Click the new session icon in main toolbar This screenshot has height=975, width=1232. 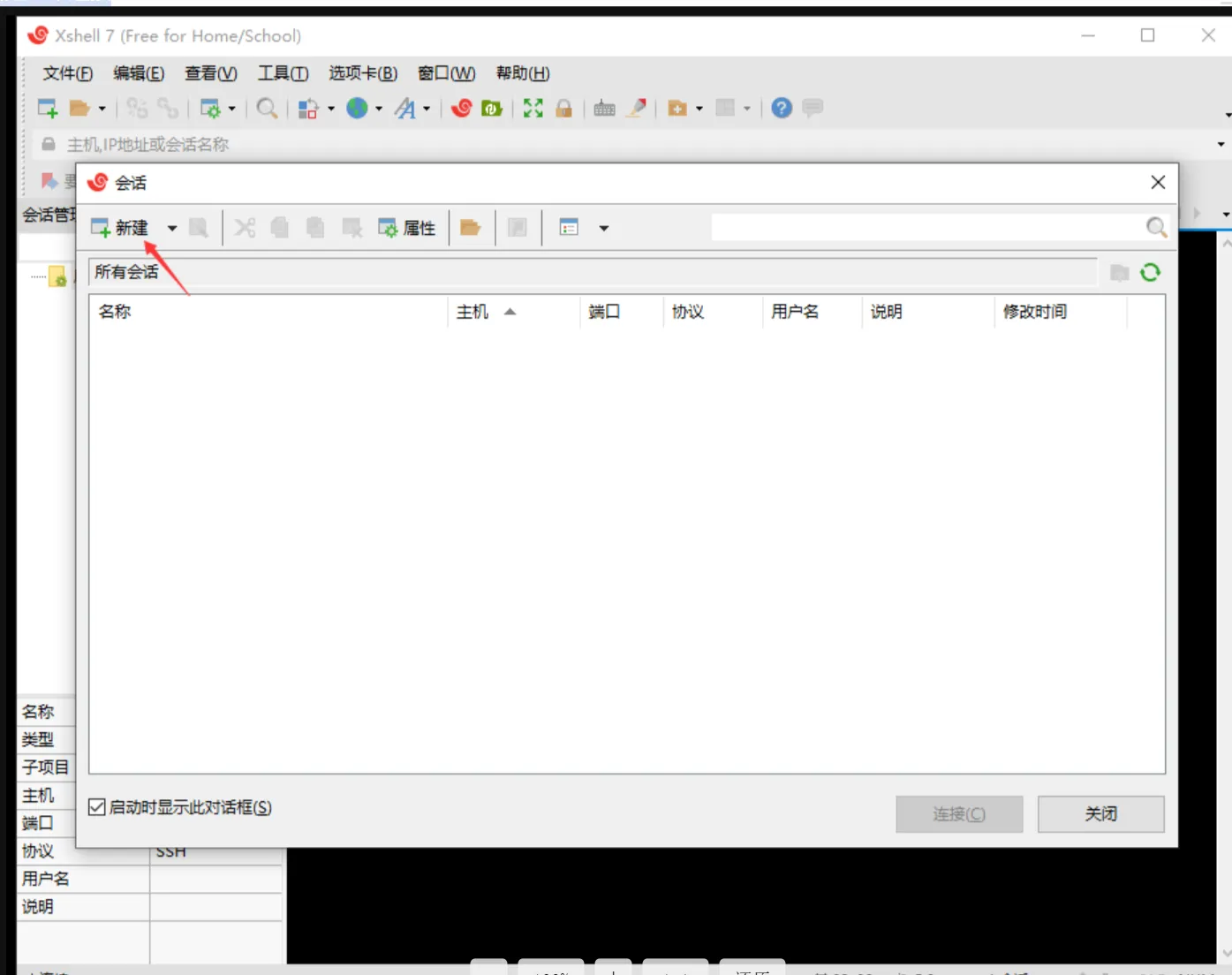(x=48, y=109)
